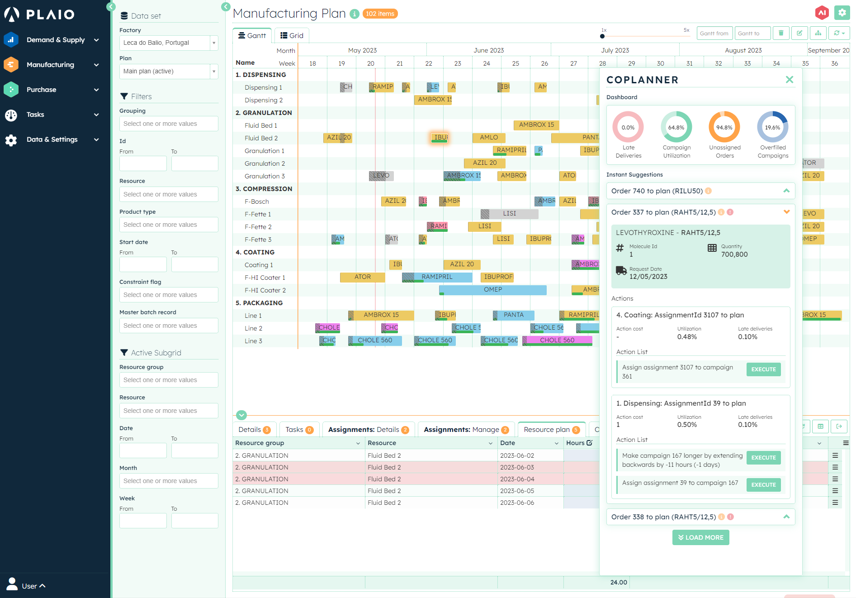
Task: Open row menu for 2023-06-02 Fluid Bed 2
Action: (x=835, y=455)
